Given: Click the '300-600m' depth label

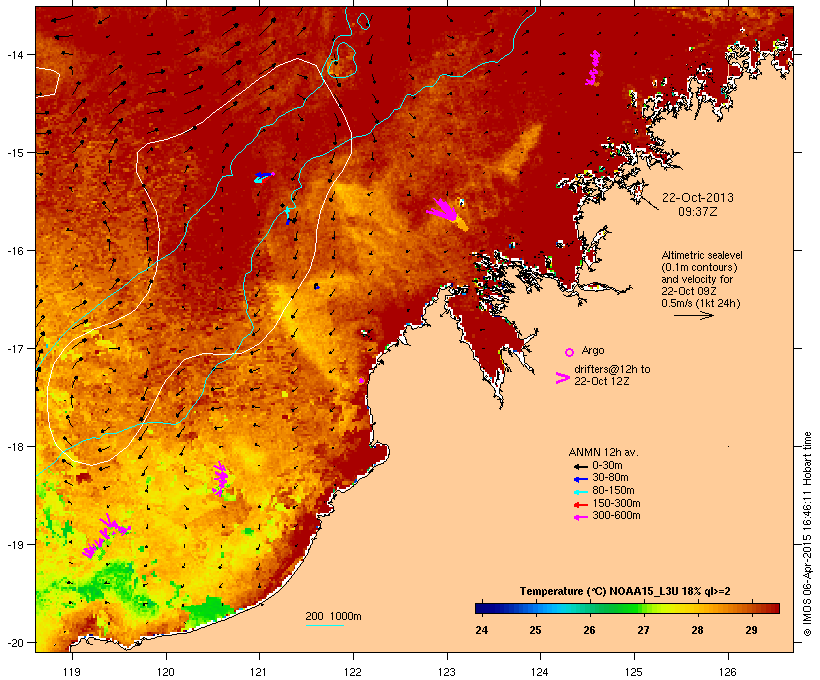Looking at the screenshot, I should tap(616, 515).
